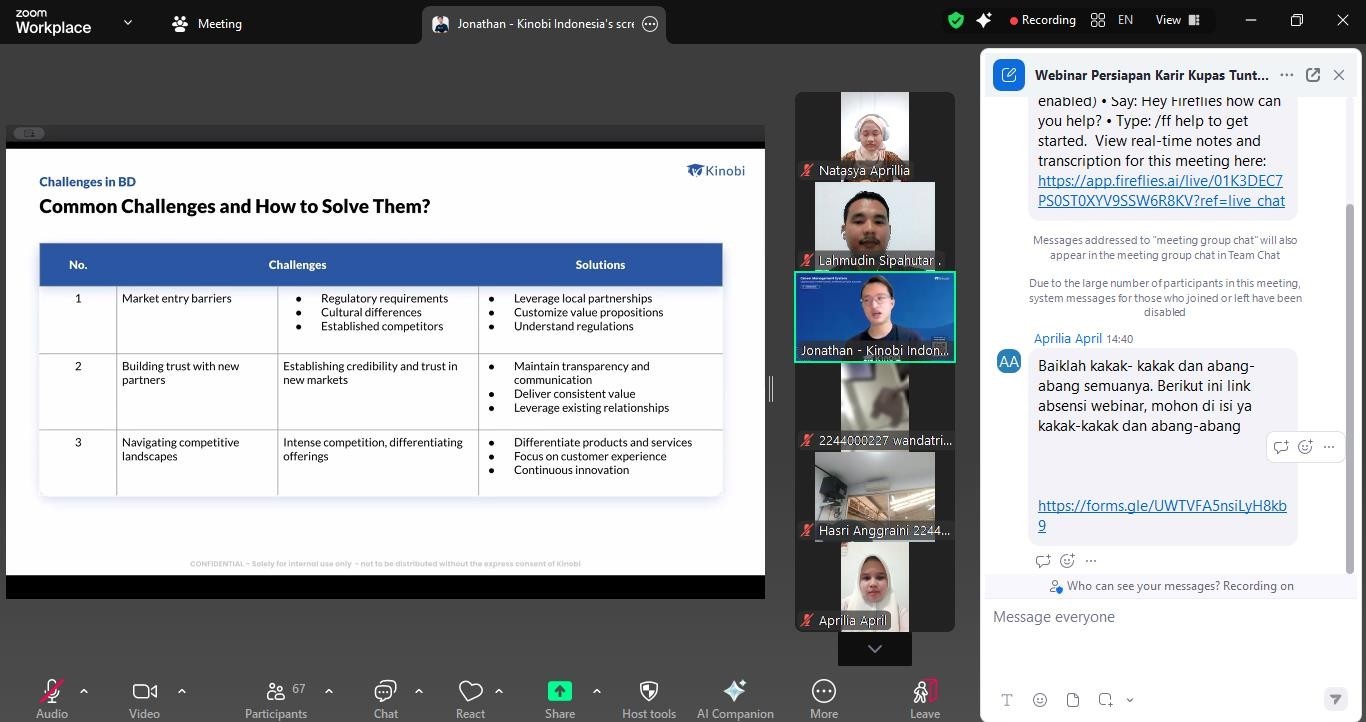
Task: Switch to the Meeting tab
Action: (x=207, y=24)
